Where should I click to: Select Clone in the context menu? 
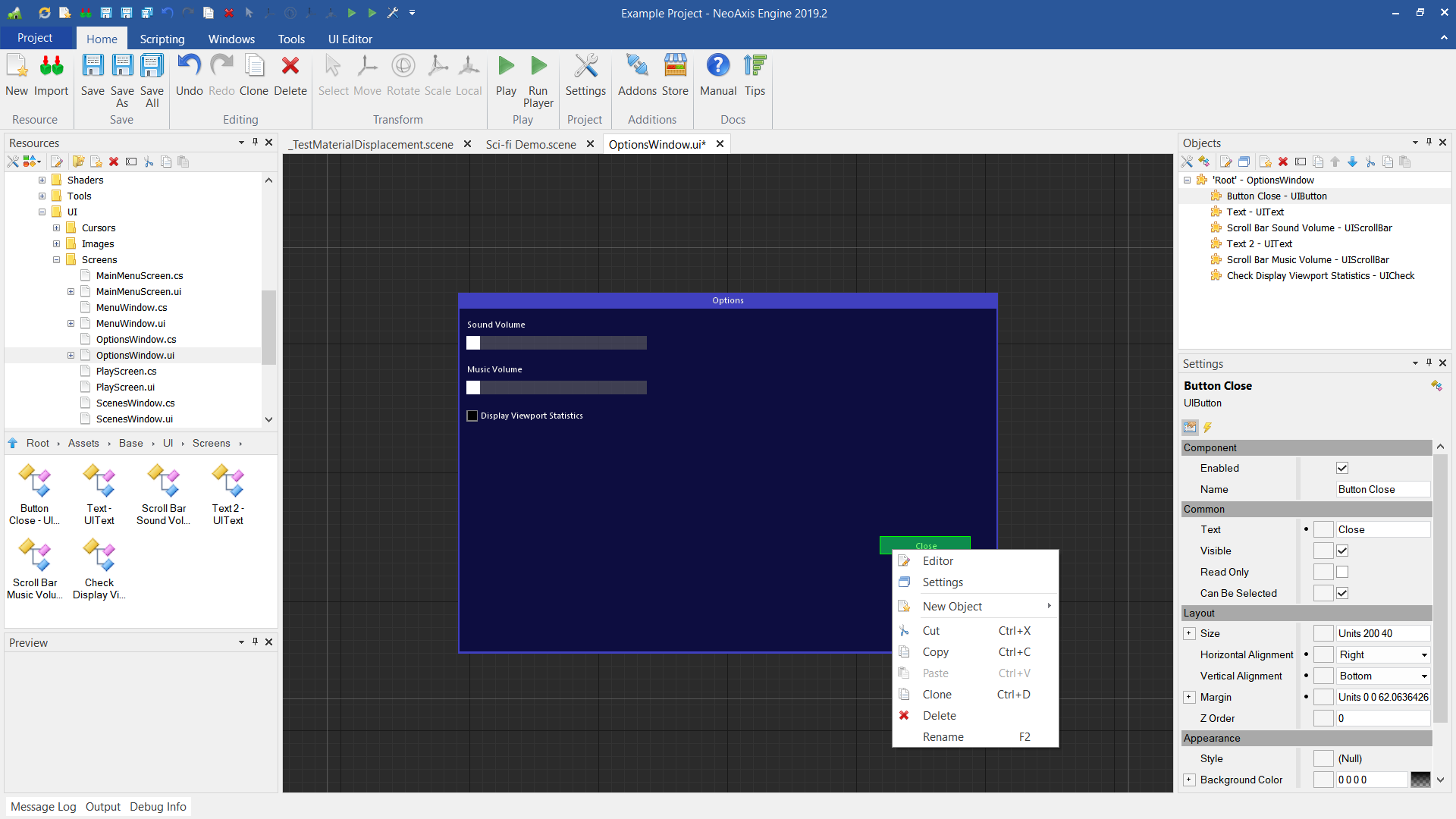coord(937,694)
